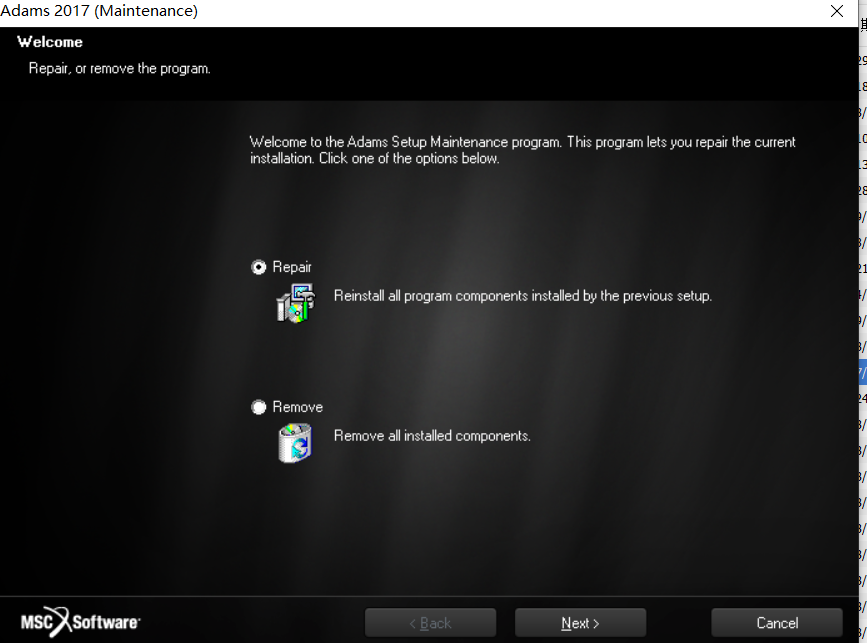Close the Adams 2017 Maintenance window
The image size is (867, 643).
(x=837, y=11)
